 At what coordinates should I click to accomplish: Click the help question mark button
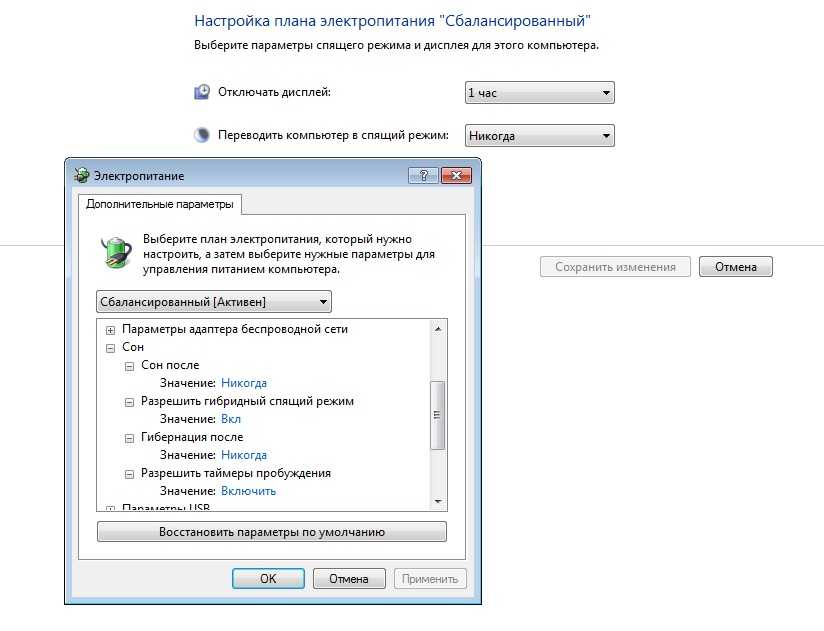click(x=423, y=175)
